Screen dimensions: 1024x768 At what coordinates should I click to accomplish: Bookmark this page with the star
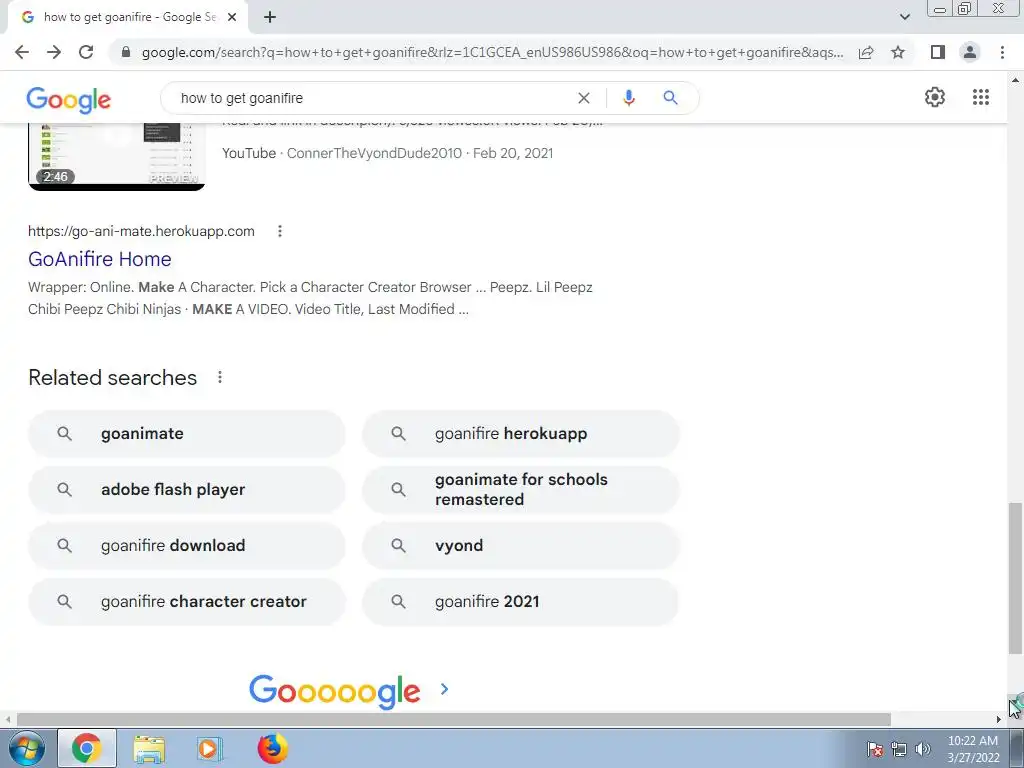(898, 52)
